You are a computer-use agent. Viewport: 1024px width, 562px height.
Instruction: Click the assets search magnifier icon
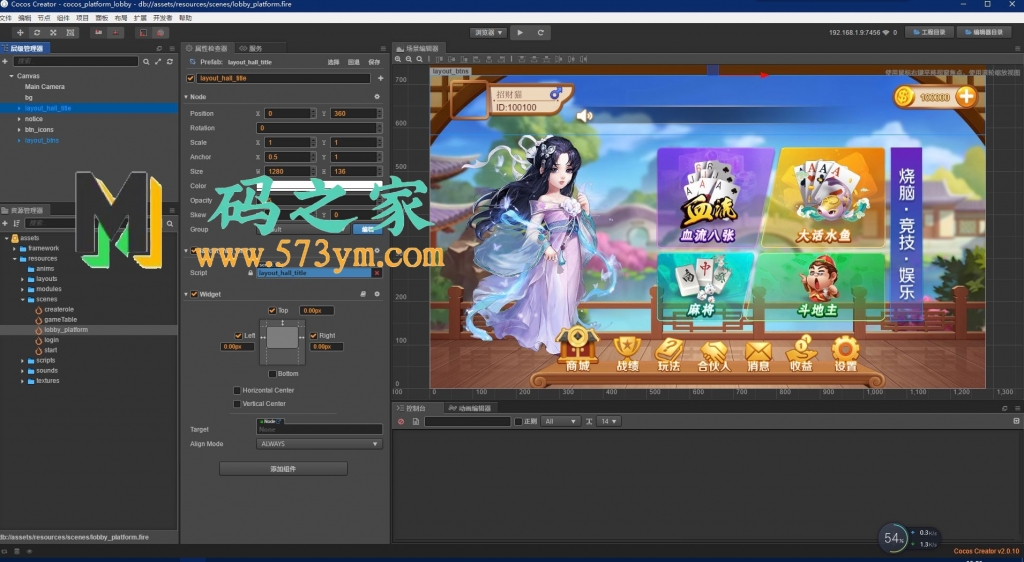click(170, 223)
